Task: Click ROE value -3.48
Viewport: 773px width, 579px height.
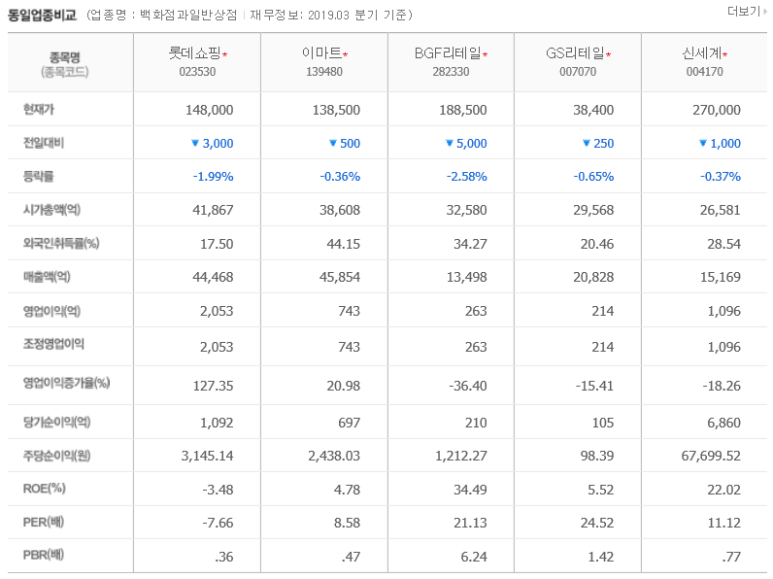Action: point(217,490)
